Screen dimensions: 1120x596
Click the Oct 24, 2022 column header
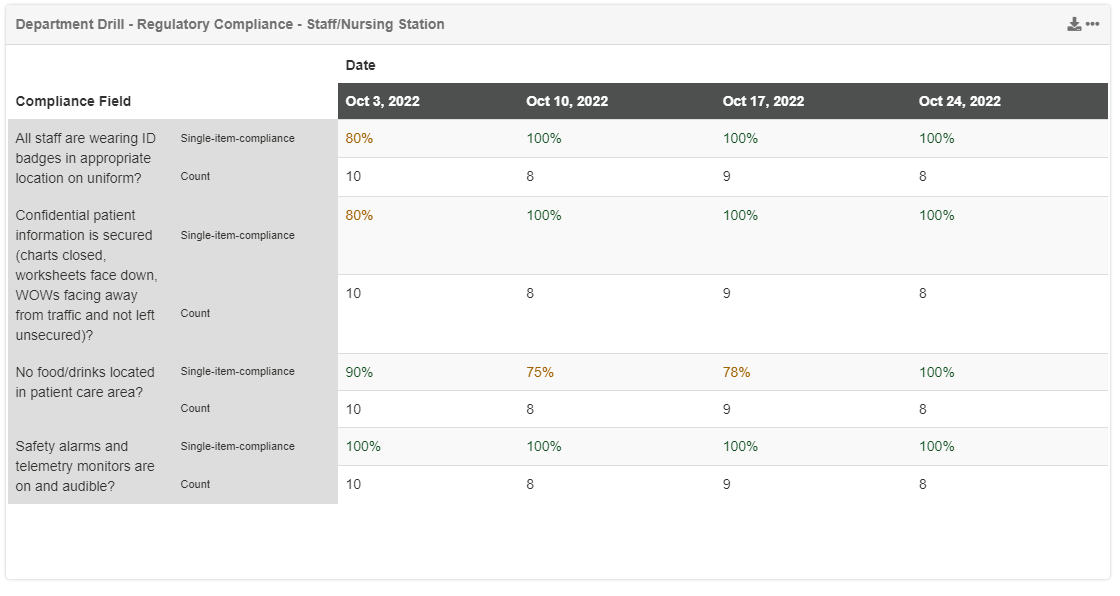959,101
